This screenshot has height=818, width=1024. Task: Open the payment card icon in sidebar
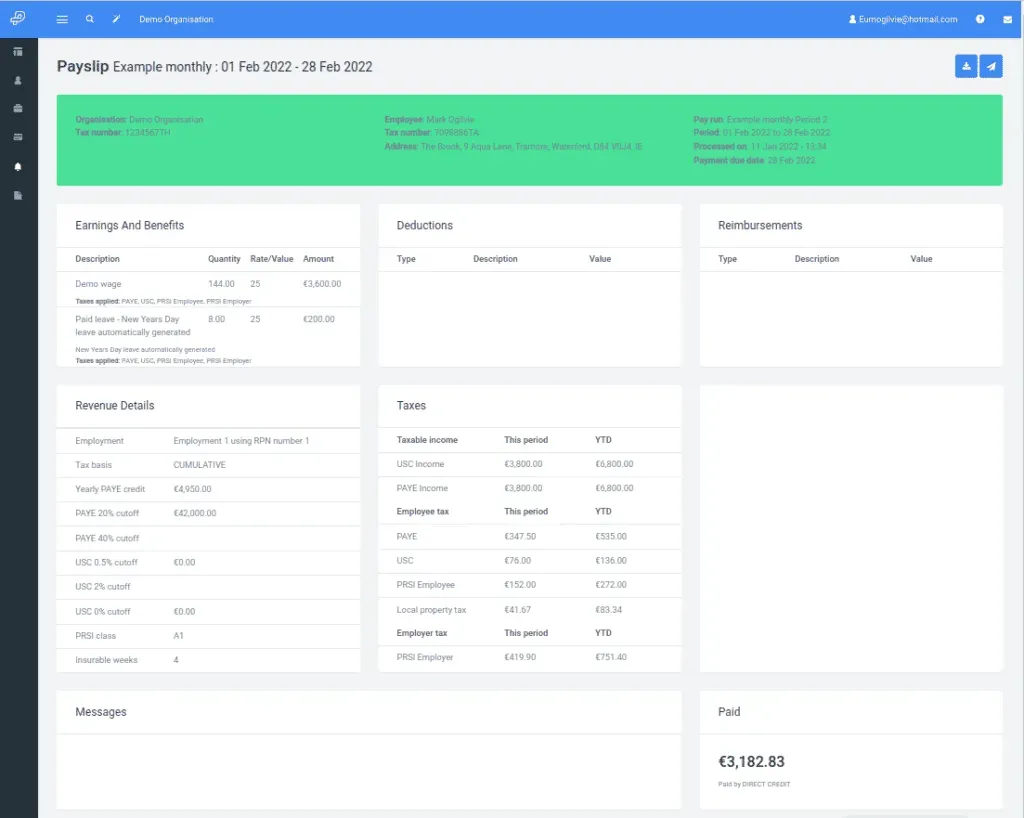[x=18, y=137]
